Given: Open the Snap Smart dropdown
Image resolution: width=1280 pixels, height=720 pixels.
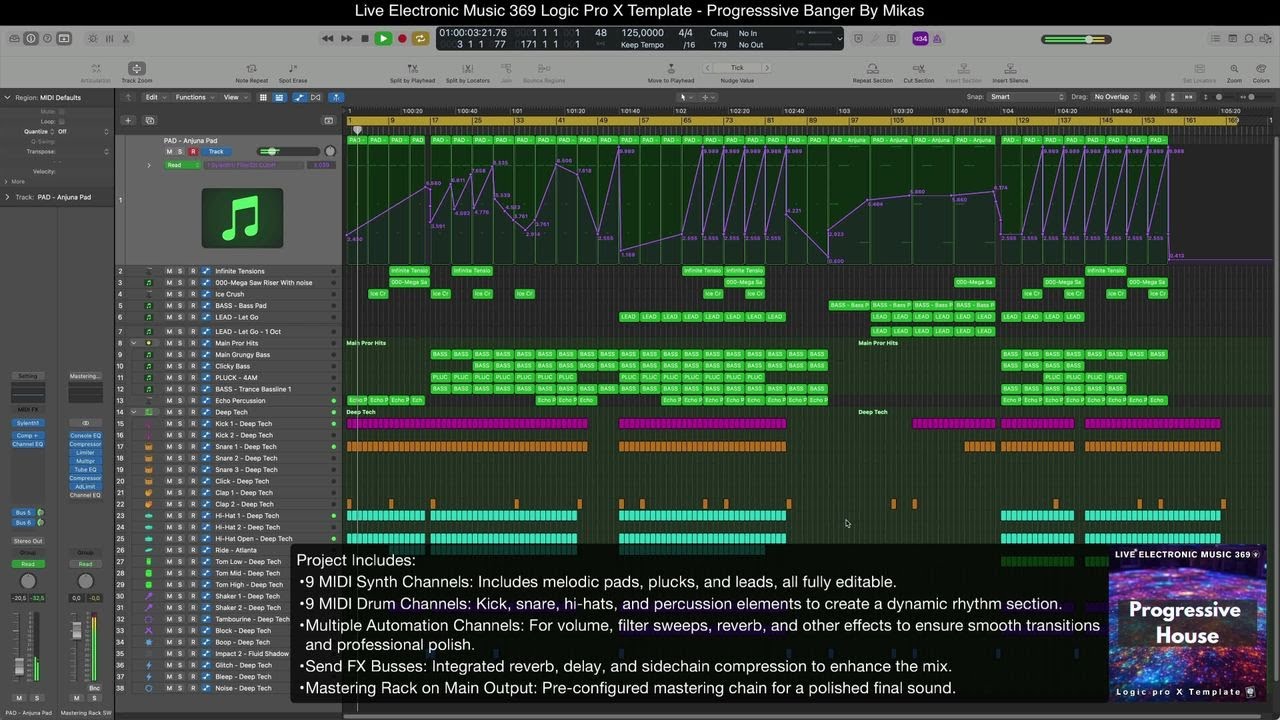Looking at the screenshot, I should (x=1027, y=97).
